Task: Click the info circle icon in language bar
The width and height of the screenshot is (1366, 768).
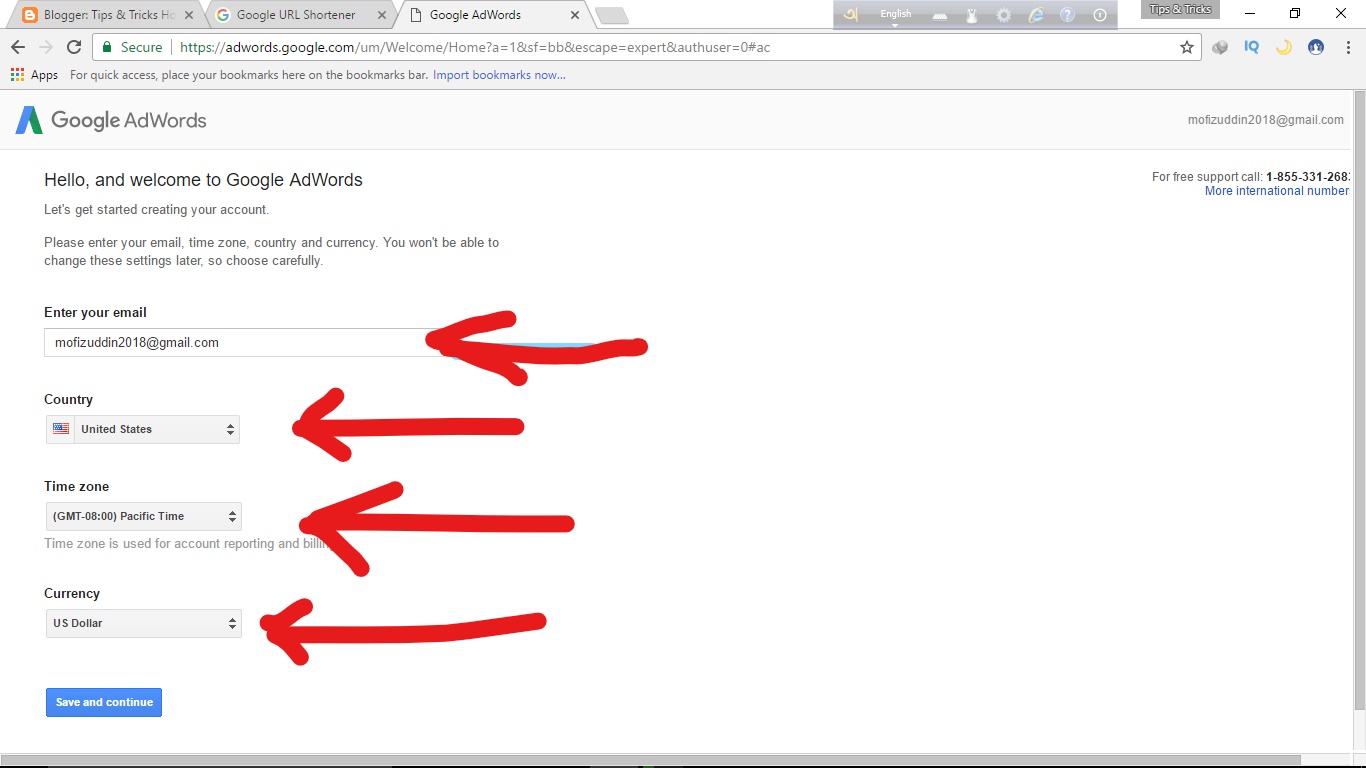Action: point(1100,15)
